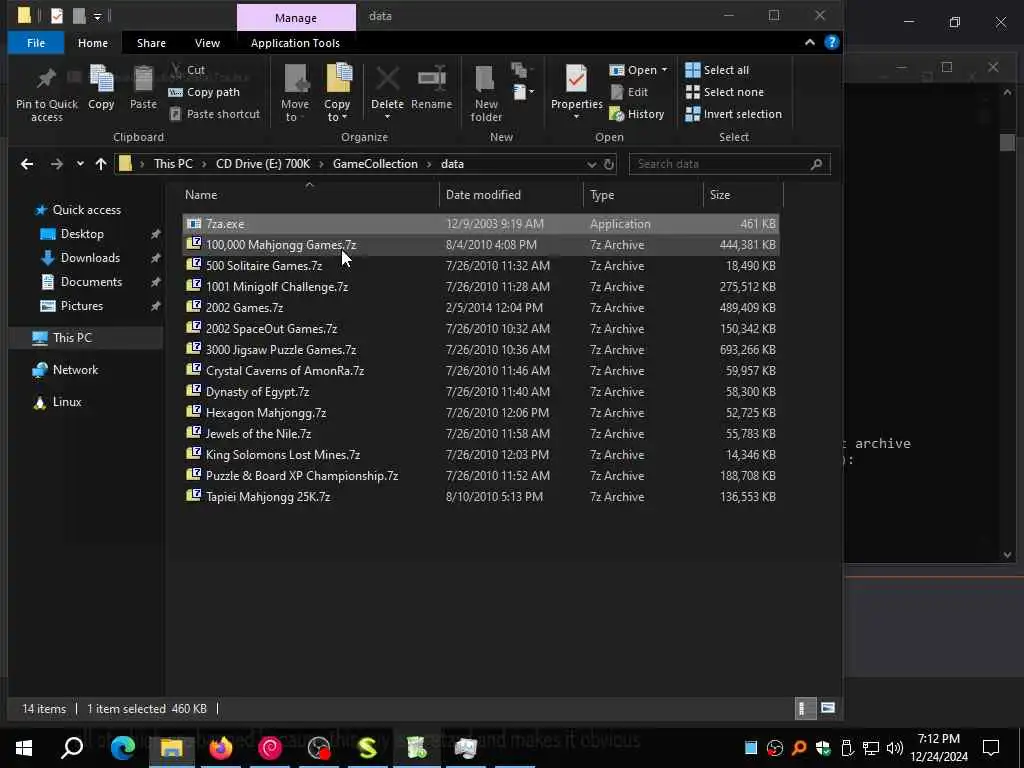Select 500 Solitaire Games.7z archive
The height and width of the screenshot is (768, 1024).
click(x=481, y=266)
